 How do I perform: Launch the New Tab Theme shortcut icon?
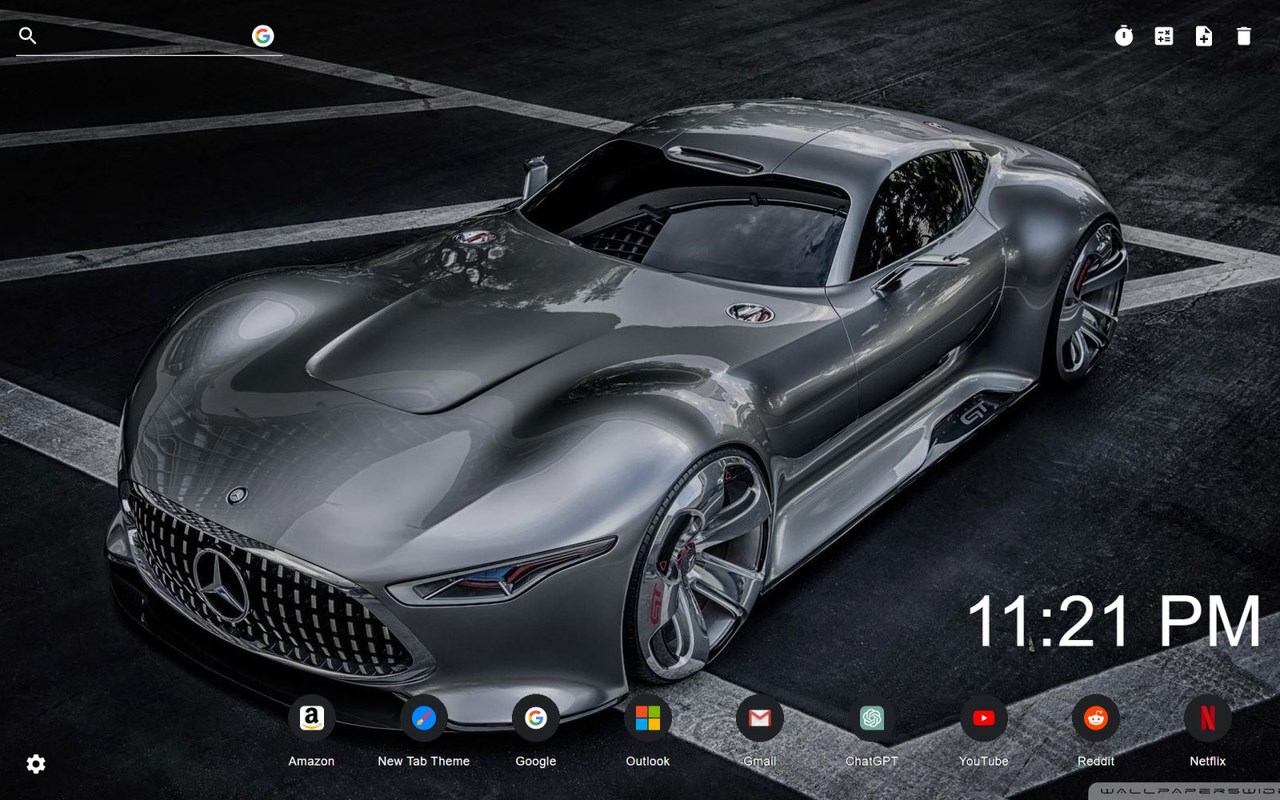[424, 718]
